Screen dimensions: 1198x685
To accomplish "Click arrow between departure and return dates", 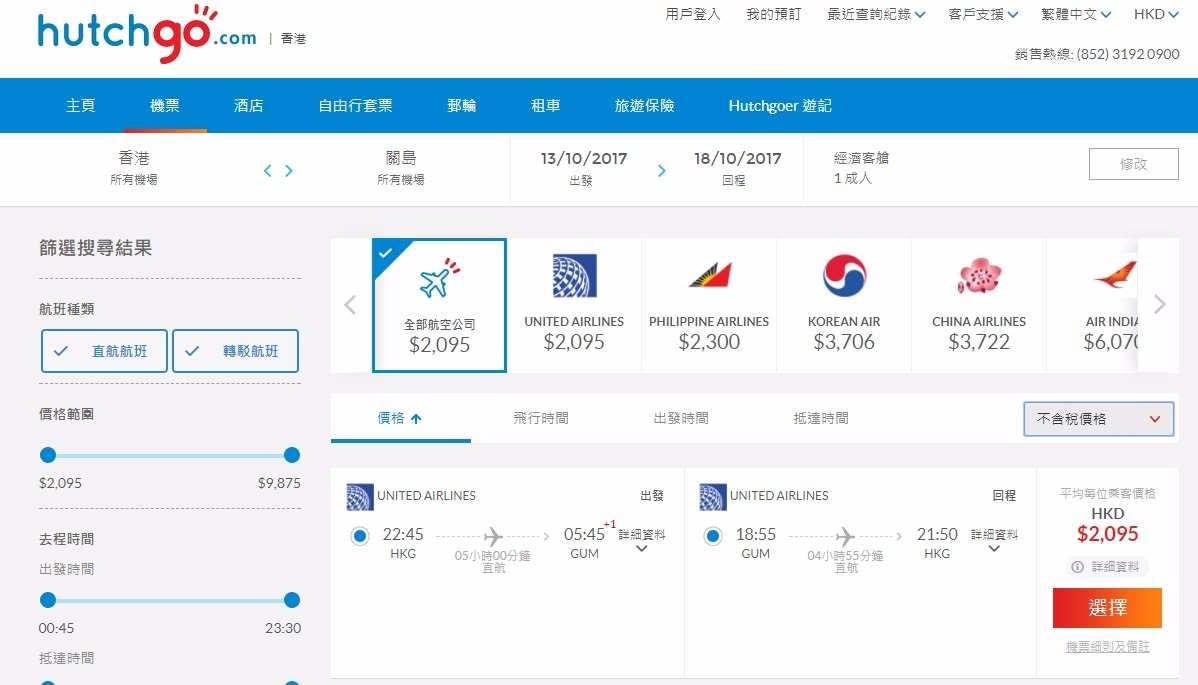I will 662,170.
